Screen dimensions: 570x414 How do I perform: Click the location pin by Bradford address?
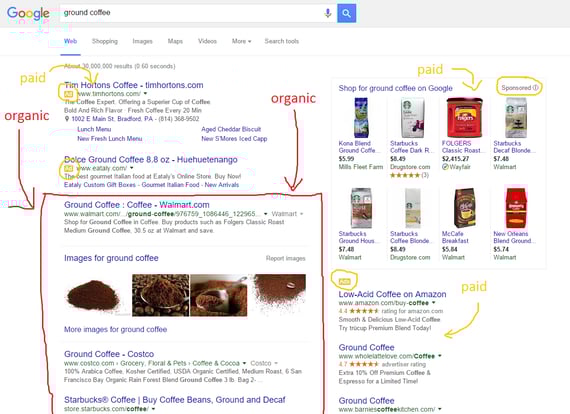tap(67, 119)
